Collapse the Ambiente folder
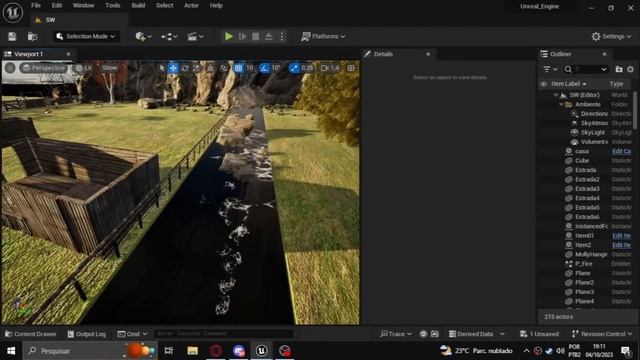The image size is (640, 360). tap(561, 104)
